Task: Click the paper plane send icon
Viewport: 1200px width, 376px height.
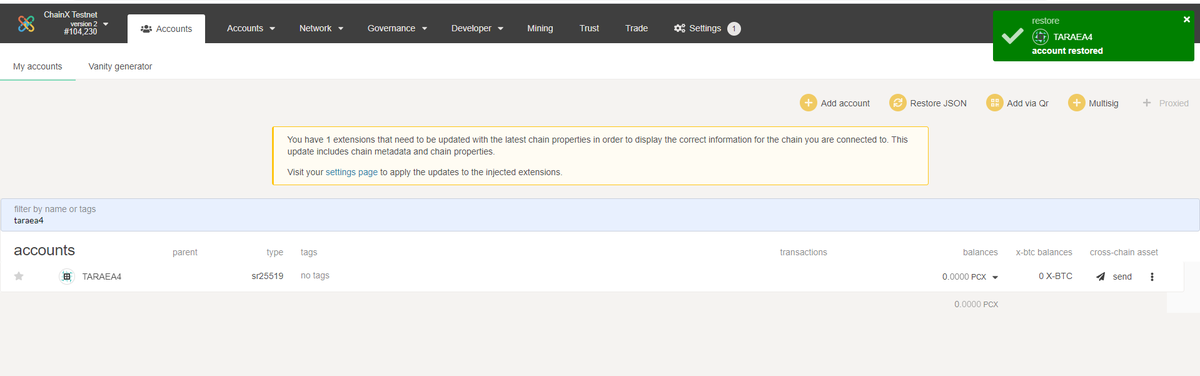Action: 1101,276
